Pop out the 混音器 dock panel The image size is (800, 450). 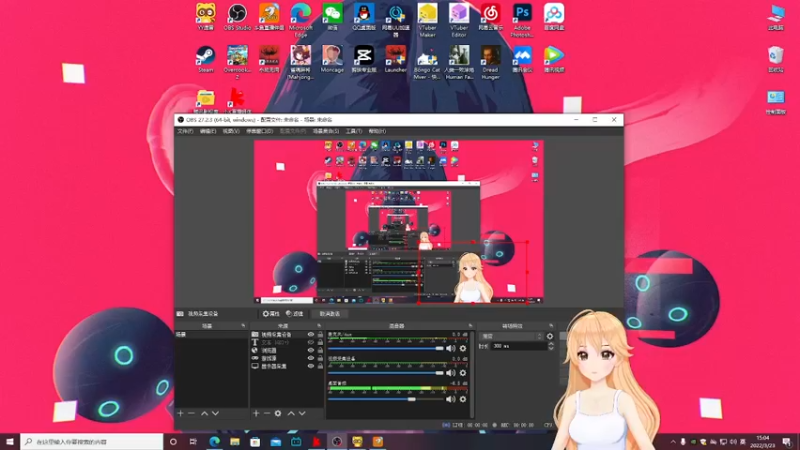(470, 326)
